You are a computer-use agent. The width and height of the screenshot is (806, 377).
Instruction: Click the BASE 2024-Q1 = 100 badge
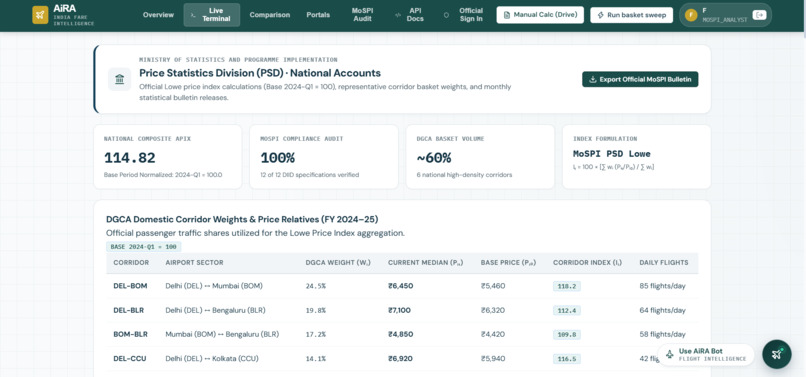(143, 247)
